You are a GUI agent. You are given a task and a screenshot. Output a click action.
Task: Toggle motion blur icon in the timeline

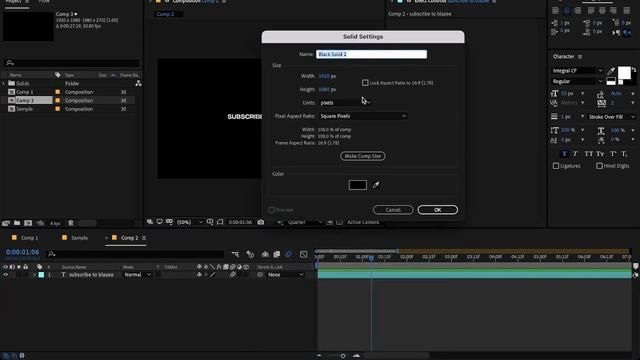[289, 254]
